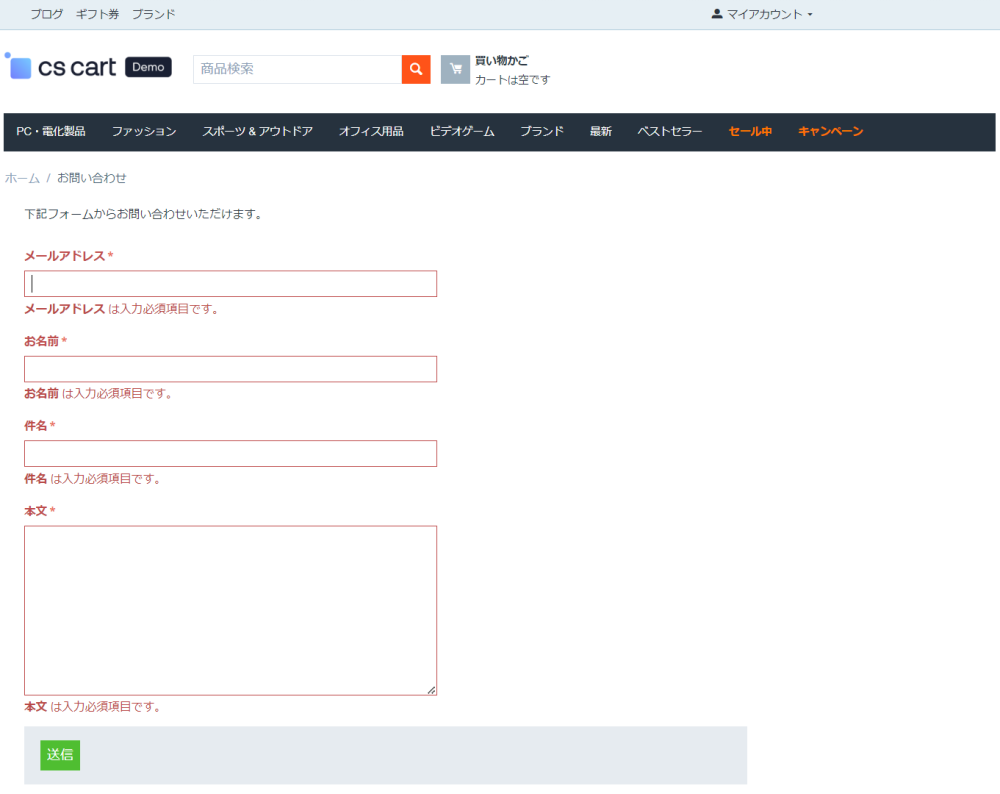1000x794 pixels.
Task: Open the ギフト券 link
Action: (x=98, y=14)
